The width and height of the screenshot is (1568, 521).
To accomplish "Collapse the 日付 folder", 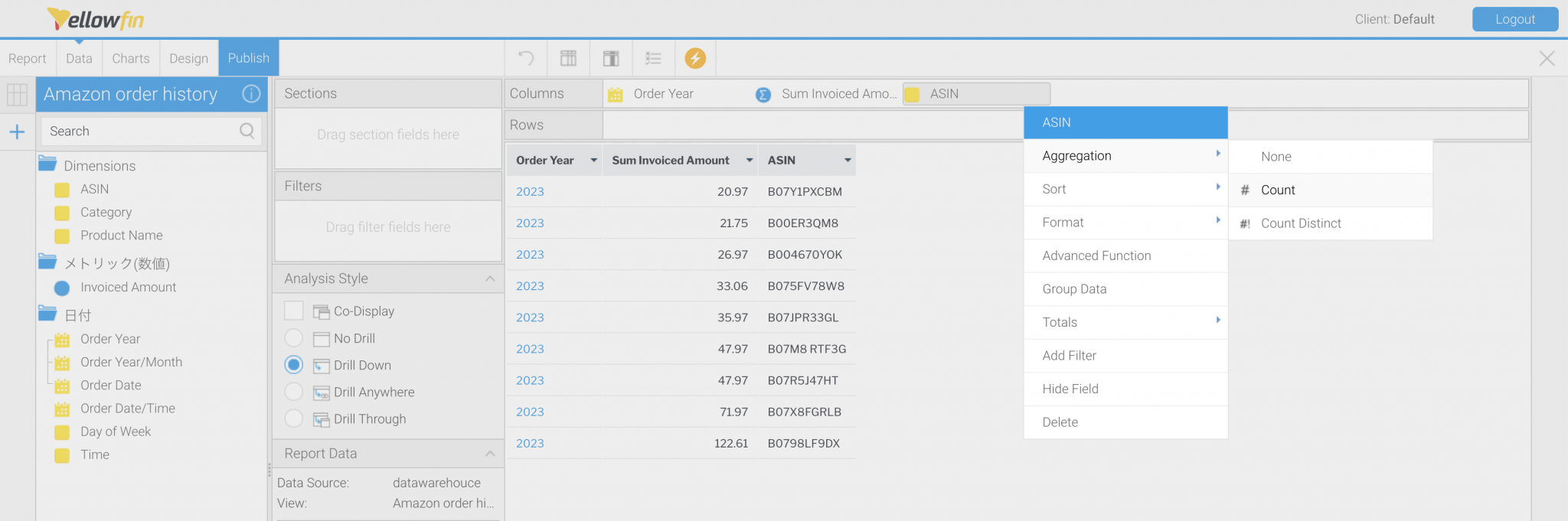I will point(47,314).
